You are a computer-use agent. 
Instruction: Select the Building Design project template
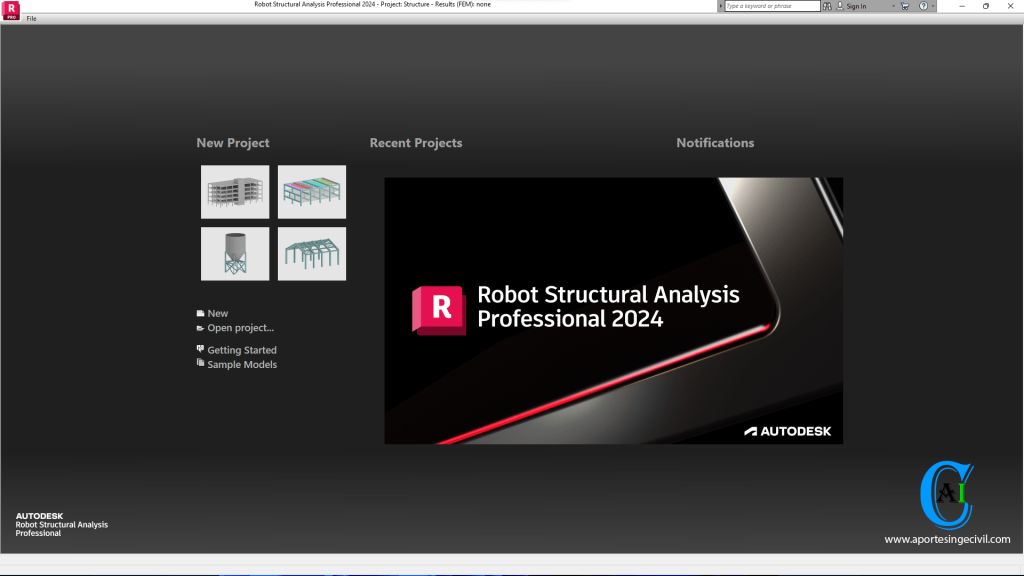[234, 191]
